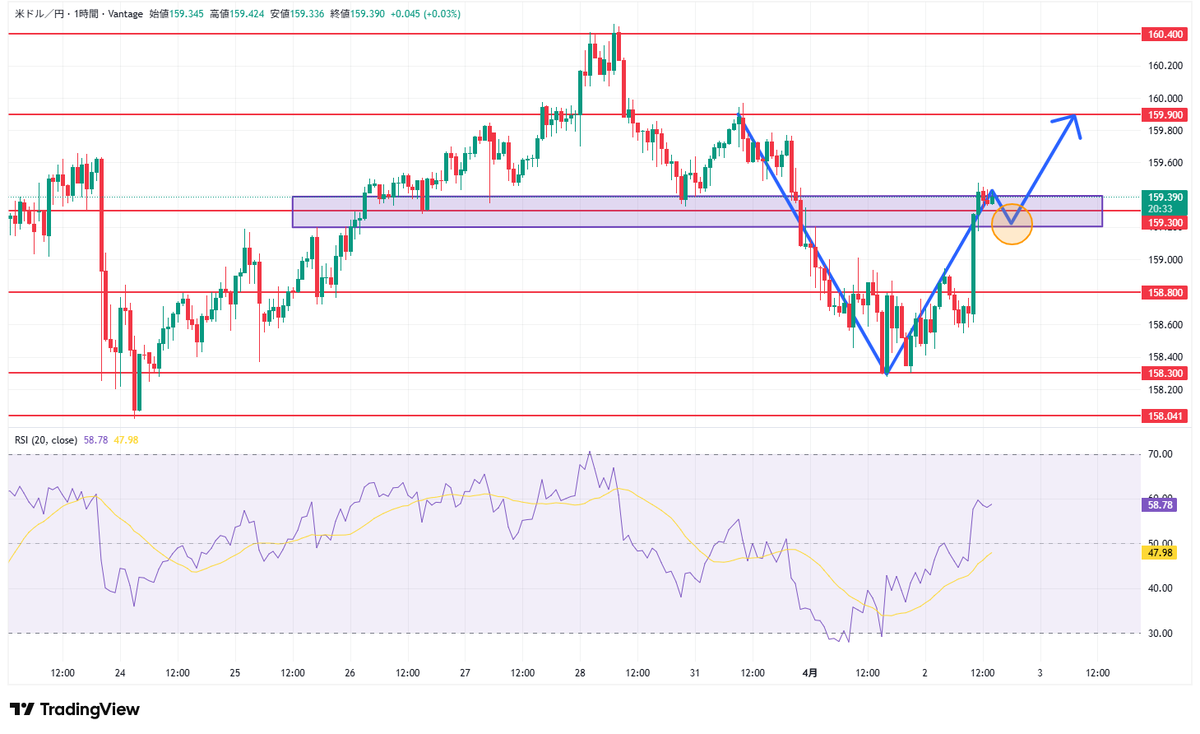The height and width of the screenshot is (734, 1200).
Task: Click the 159.000 price axis tick
Action: (x=1165, y=260)
